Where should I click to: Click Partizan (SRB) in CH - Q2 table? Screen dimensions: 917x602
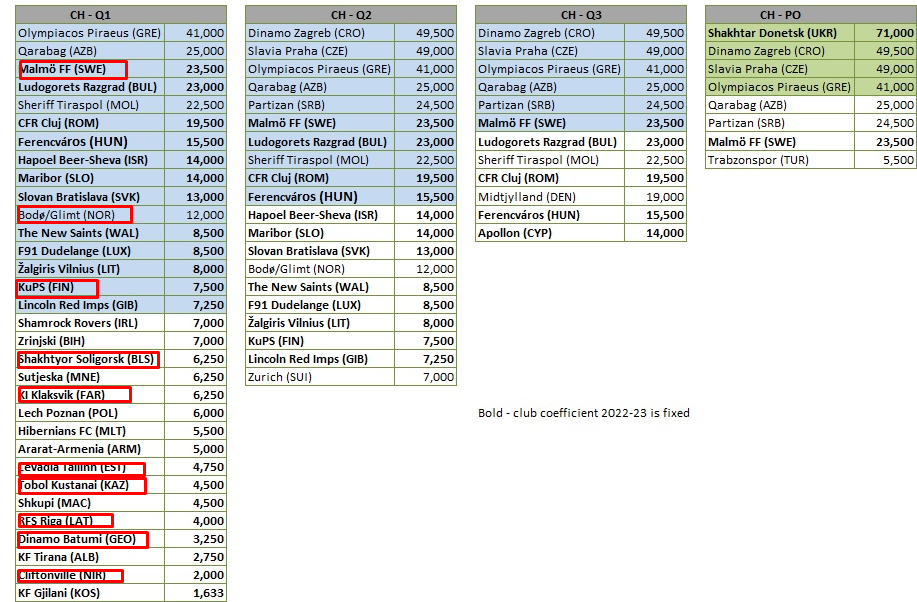(x=320, y=105)
